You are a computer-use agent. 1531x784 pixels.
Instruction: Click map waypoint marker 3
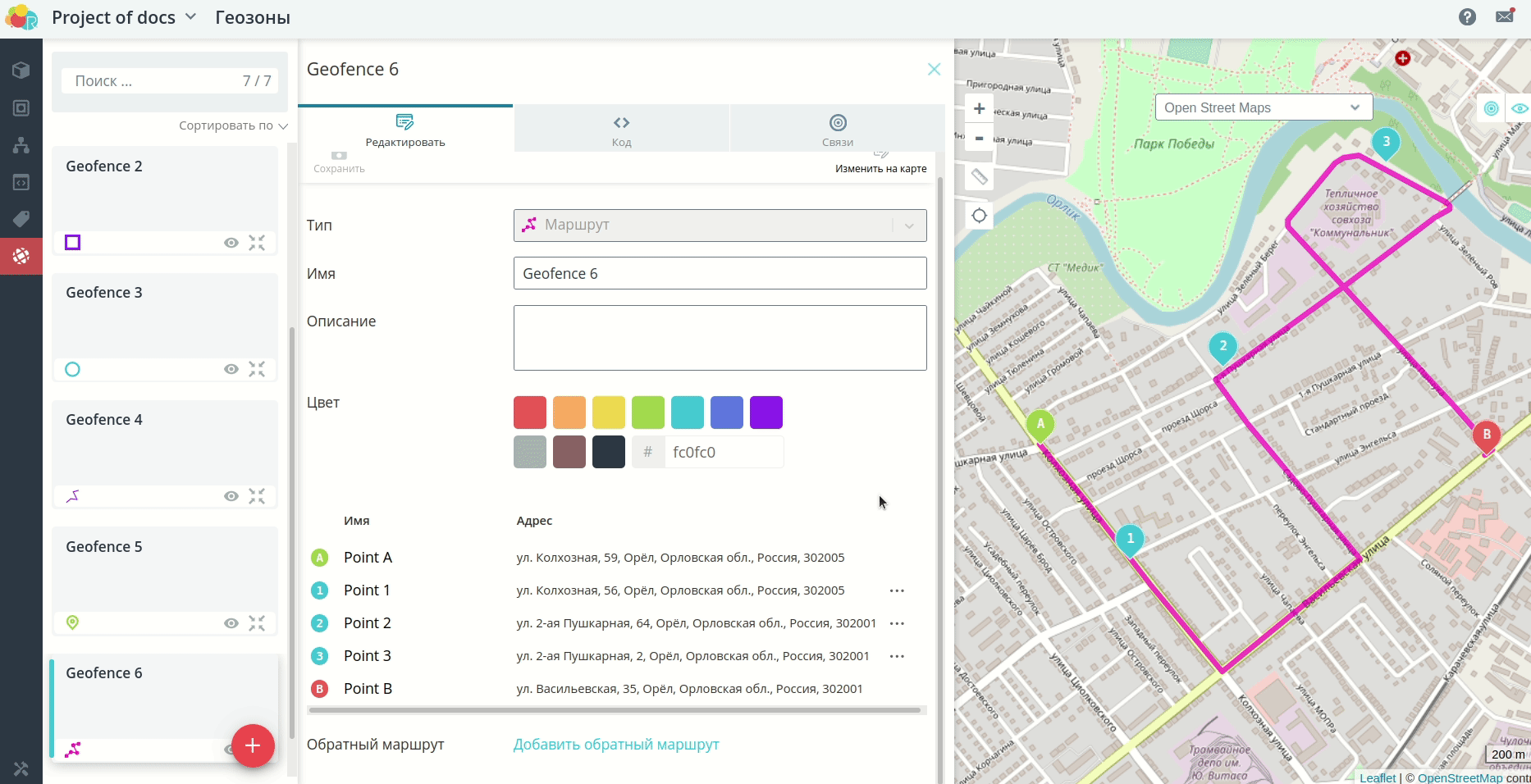click(1386, 142)
